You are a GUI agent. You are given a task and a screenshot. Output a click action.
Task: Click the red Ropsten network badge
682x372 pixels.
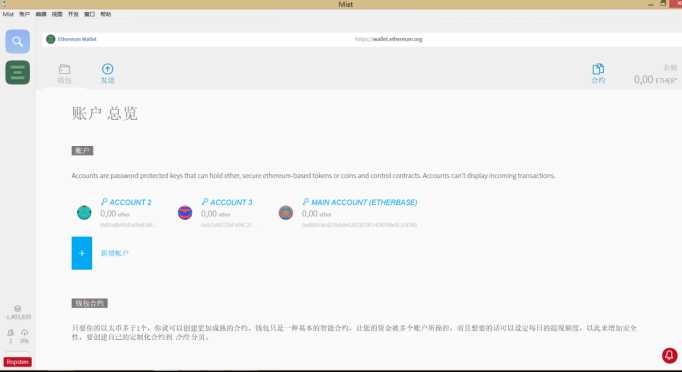coord(17,362)
